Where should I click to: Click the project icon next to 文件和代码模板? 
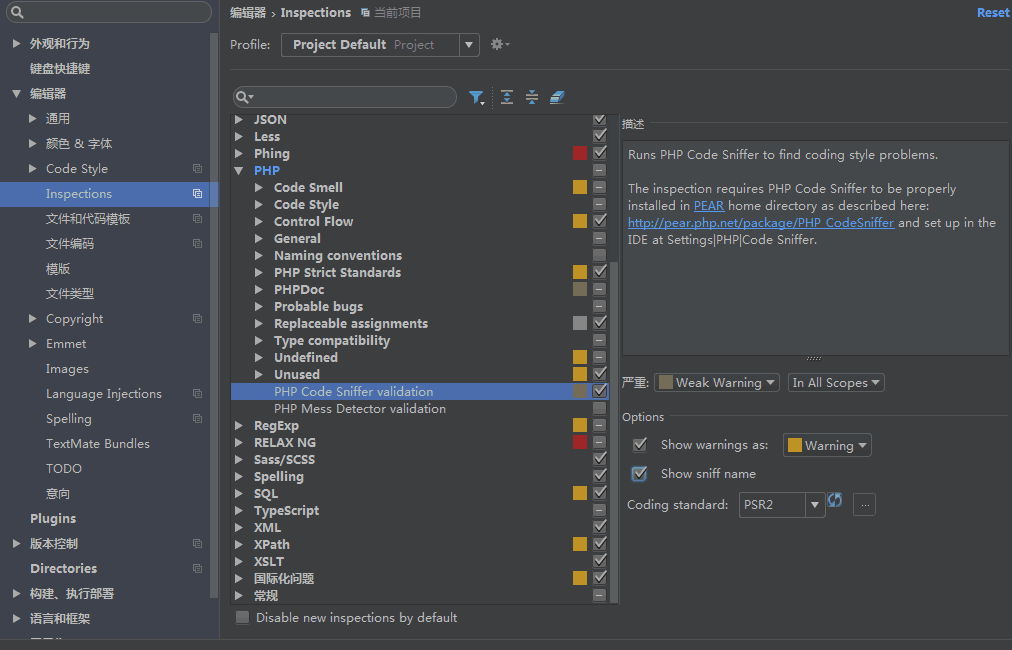[x=197, y=219]
